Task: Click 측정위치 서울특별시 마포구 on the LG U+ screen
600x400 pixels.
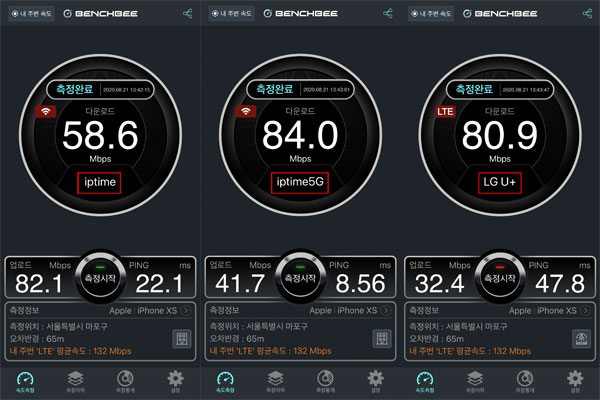Action: [x=458, y=327]
